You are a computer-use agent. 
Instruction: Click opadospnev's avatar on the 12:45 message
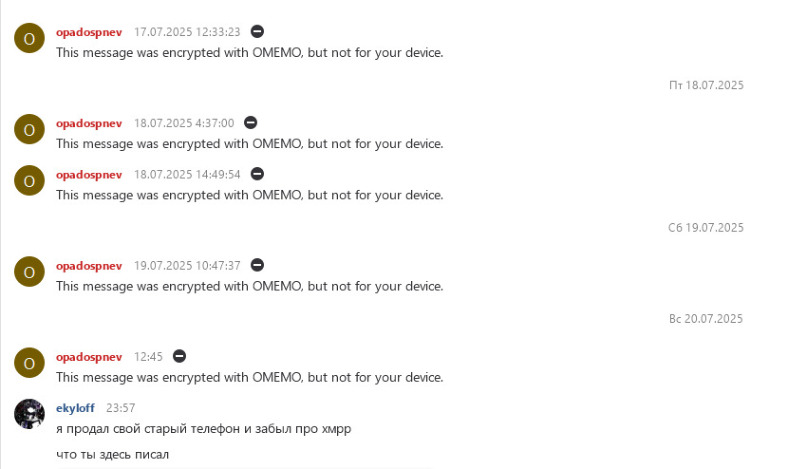29,363
